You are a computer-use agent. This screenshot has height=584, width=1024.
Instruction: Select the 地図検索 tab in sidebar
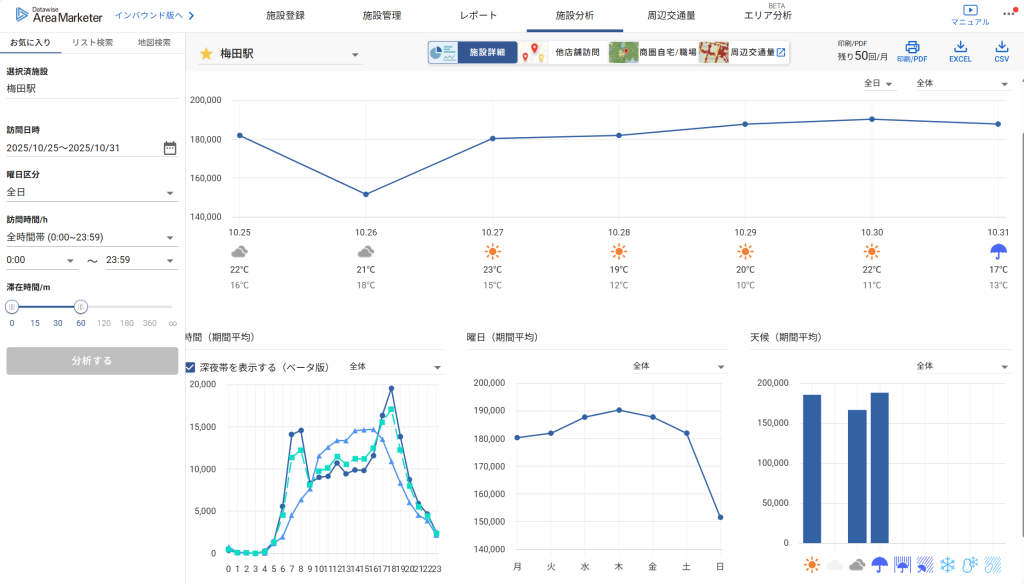point(154,43)
